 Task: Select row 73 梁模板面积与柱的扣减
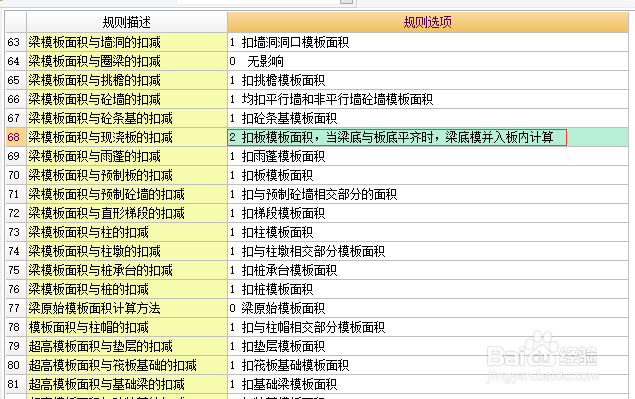[127, 233]
